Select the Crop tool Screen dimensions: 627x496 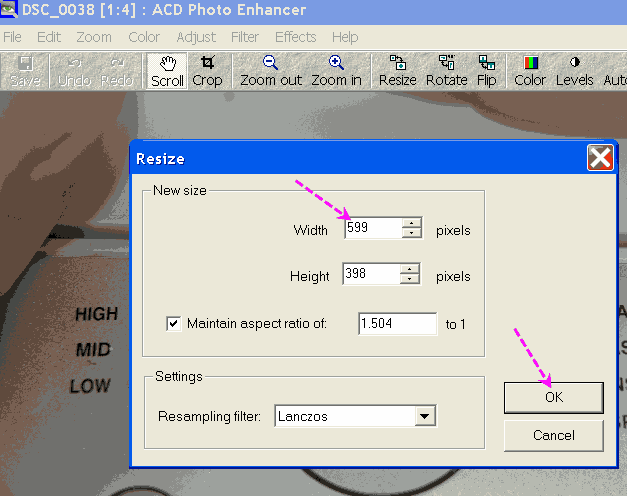coord(207,71)
